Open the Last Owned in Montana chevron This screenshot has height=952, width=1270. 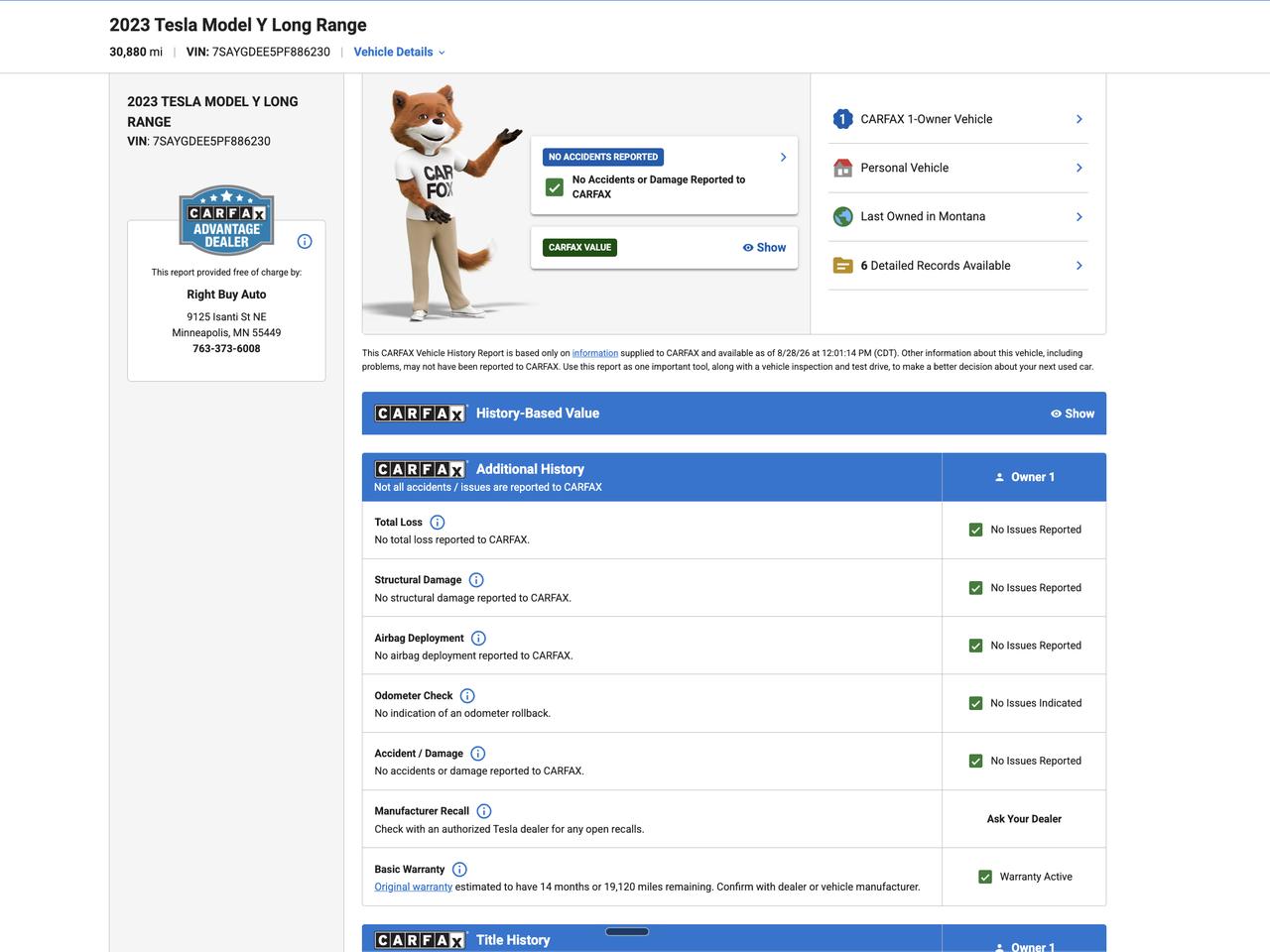coord(1079,216)
